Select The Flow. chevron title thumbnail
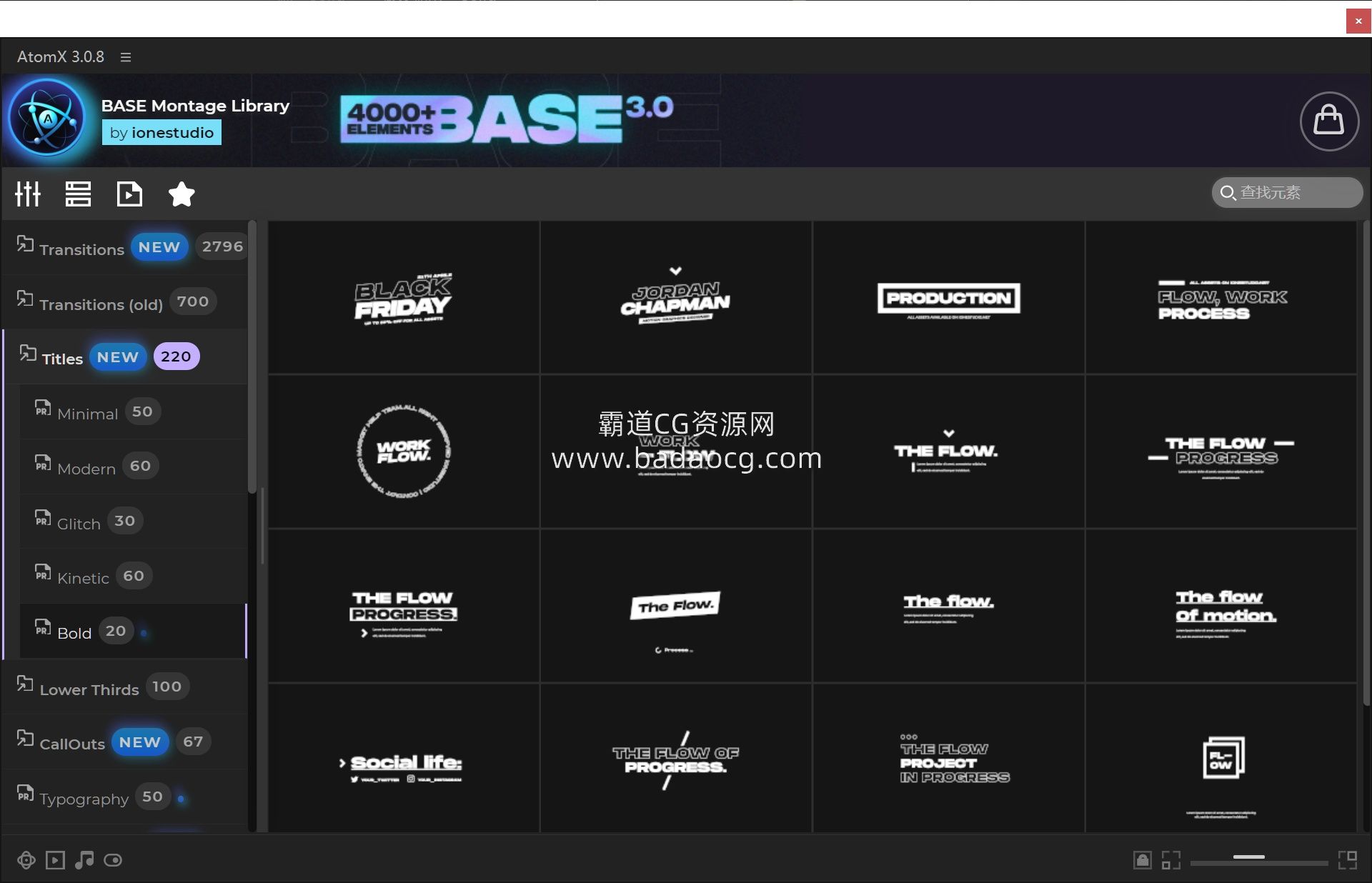1372x883 pixels. click(x=948, y=452)
